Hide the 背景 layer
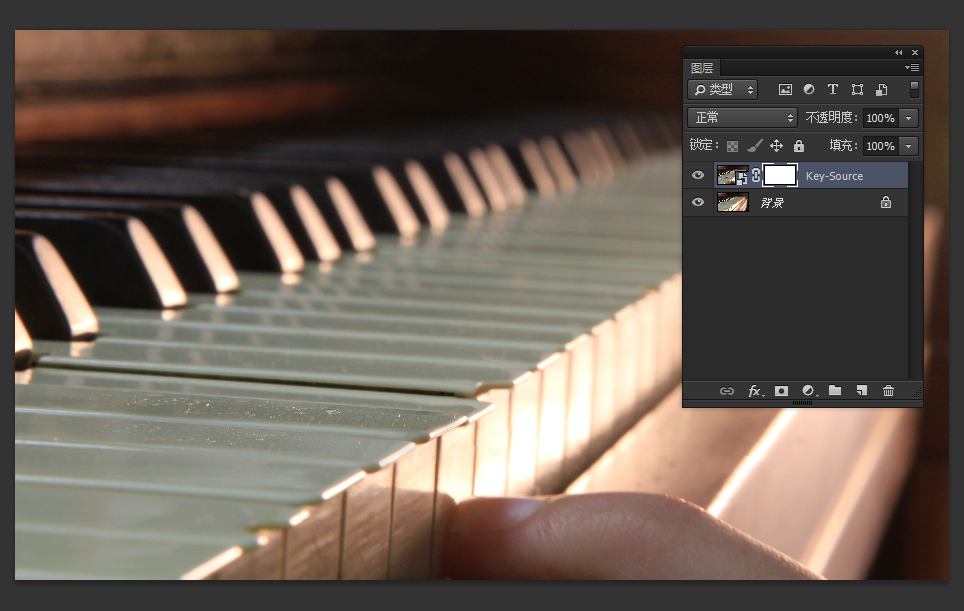 tap(698, 202)
